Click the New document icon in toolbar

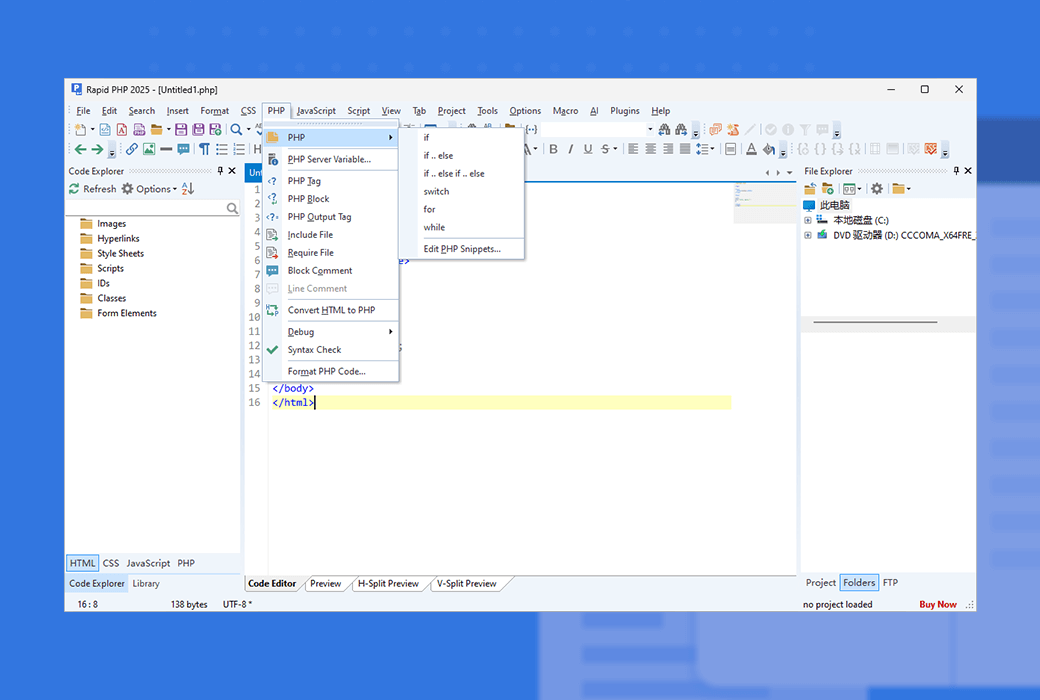80,129
